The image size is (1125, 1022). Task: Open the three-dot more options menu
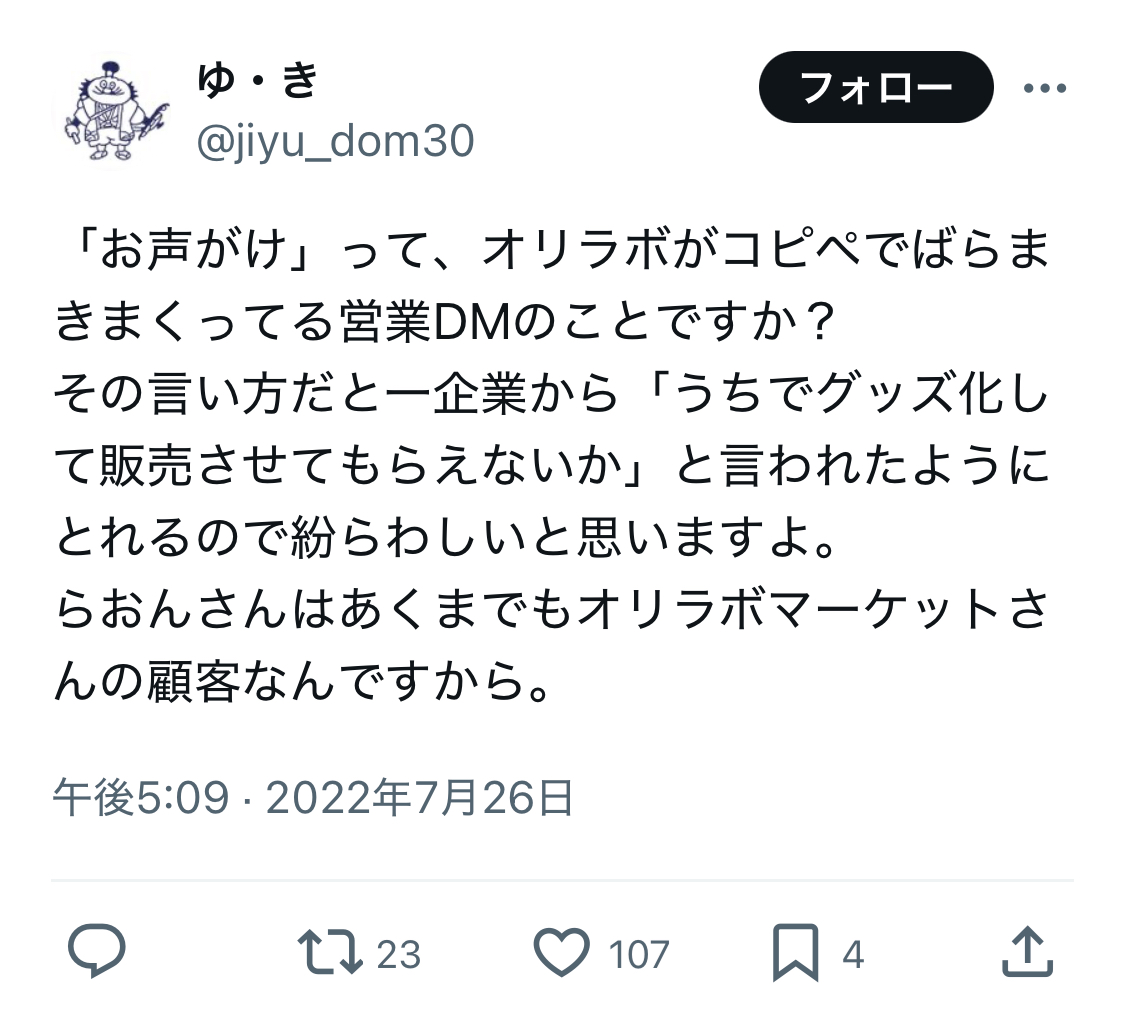coord(1045,88)
